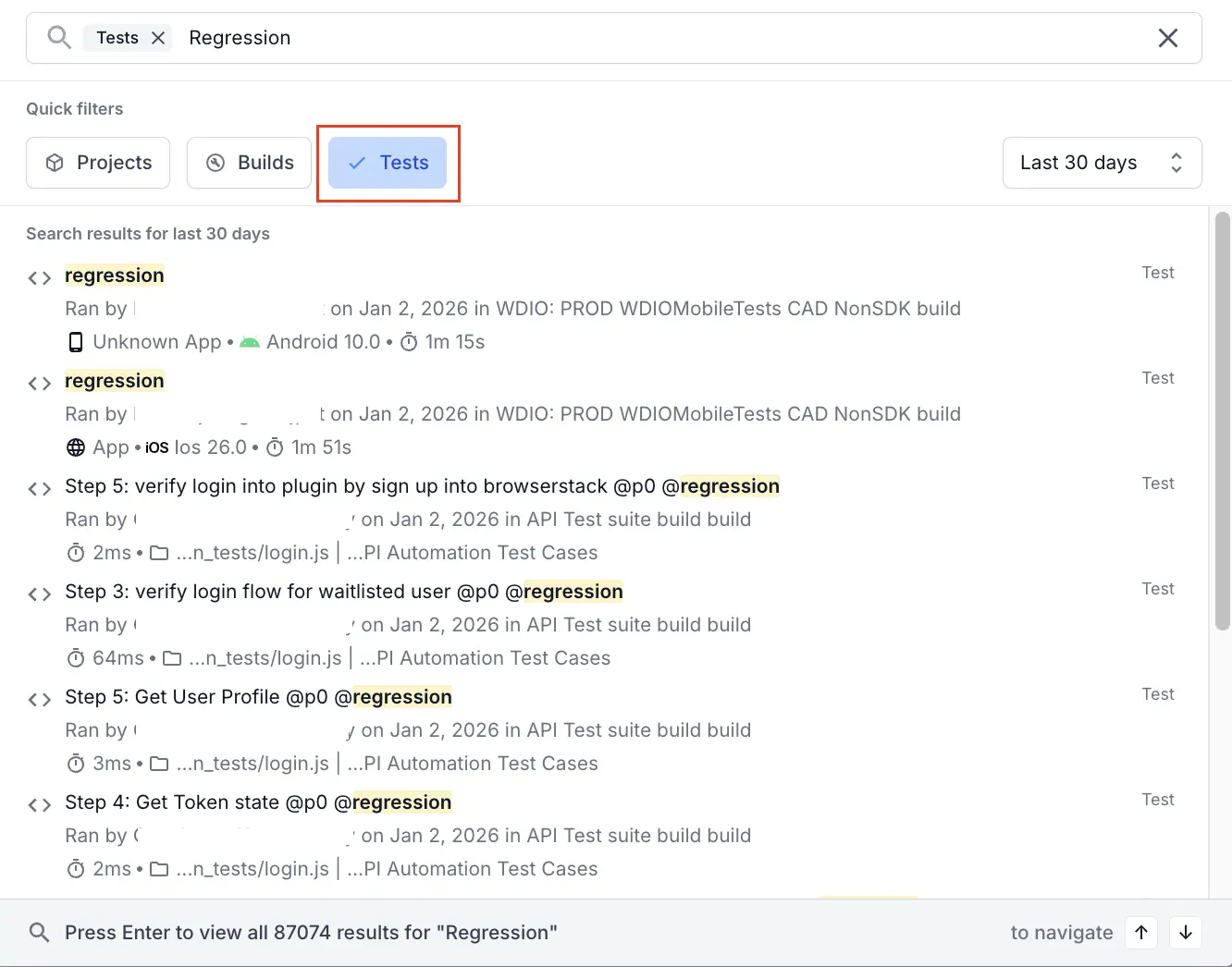The height and width of the screenshot is (967, 1232).
Task: Toggle the Projects quick filter
Action: click(98, 163)
